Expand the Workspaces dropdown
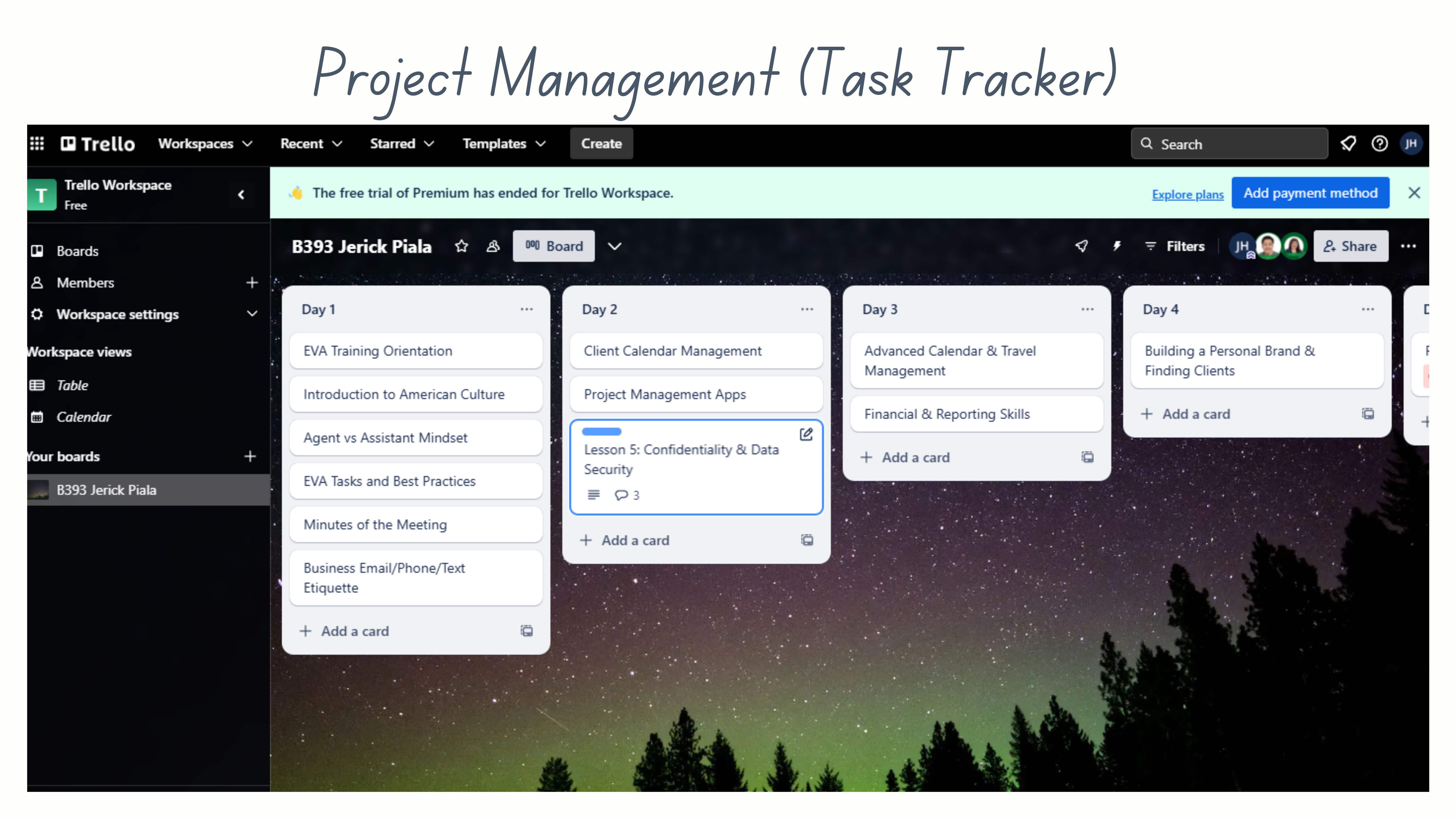The width and height of the screenshot is (1456, 819). [x=205, y=144]
